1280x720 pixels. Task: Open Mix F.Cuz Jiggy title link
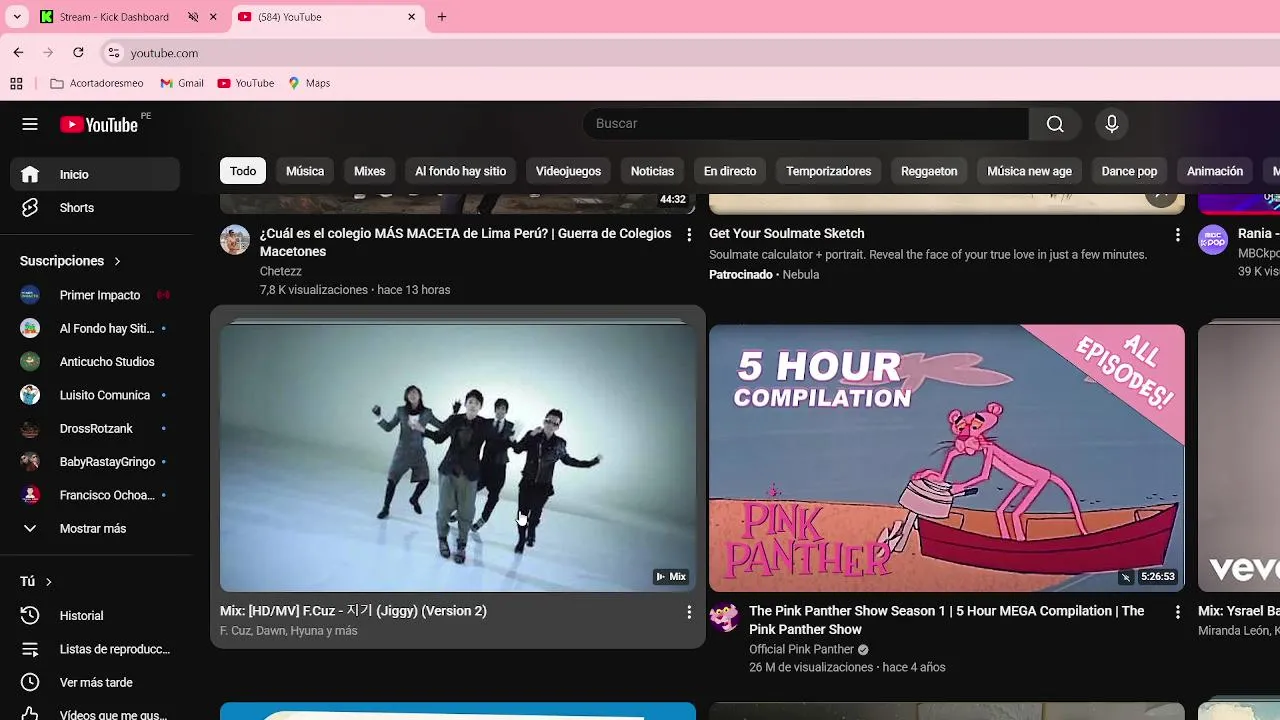(353, 611)
